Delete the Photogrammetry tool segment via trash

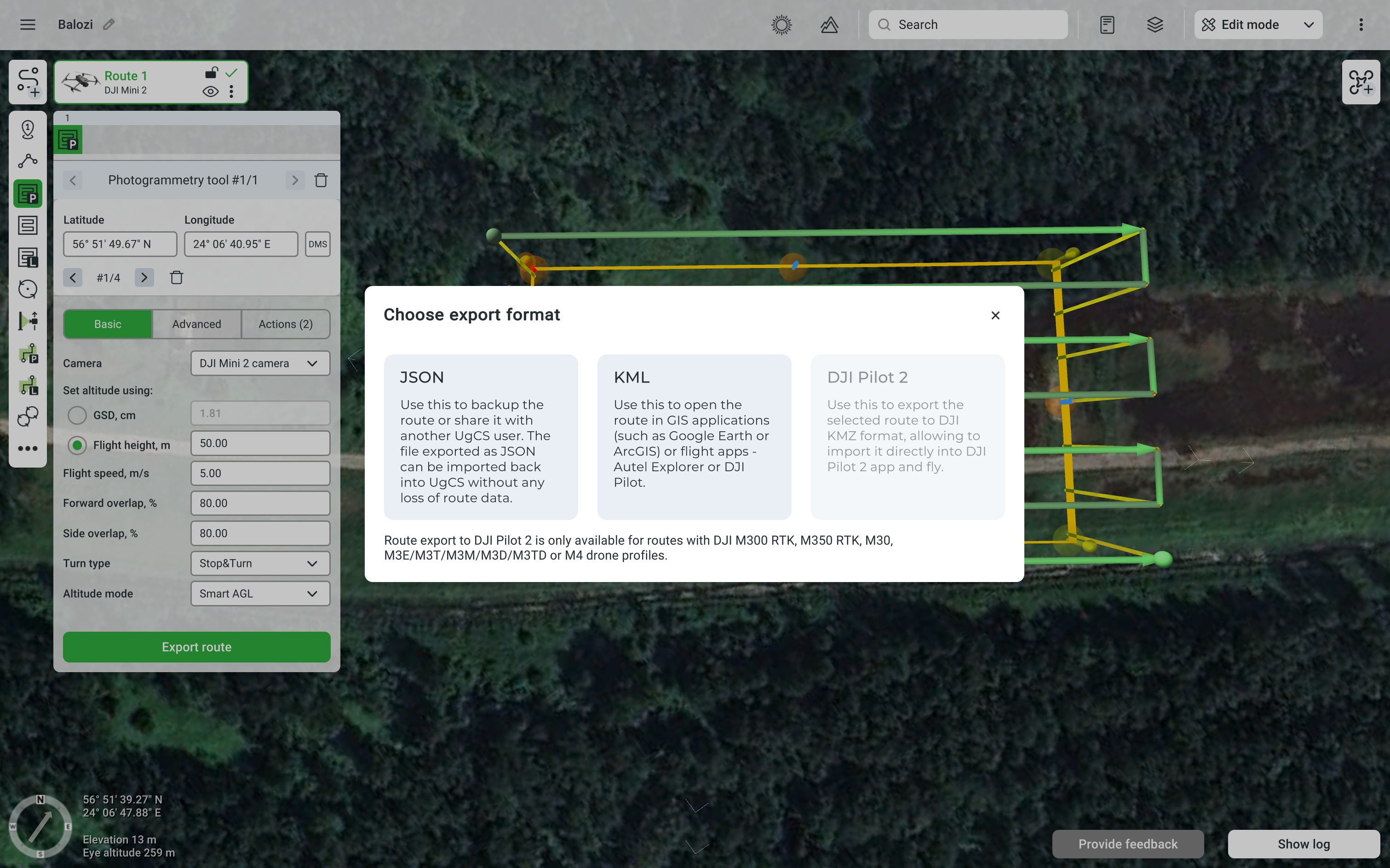pos(321,180)
